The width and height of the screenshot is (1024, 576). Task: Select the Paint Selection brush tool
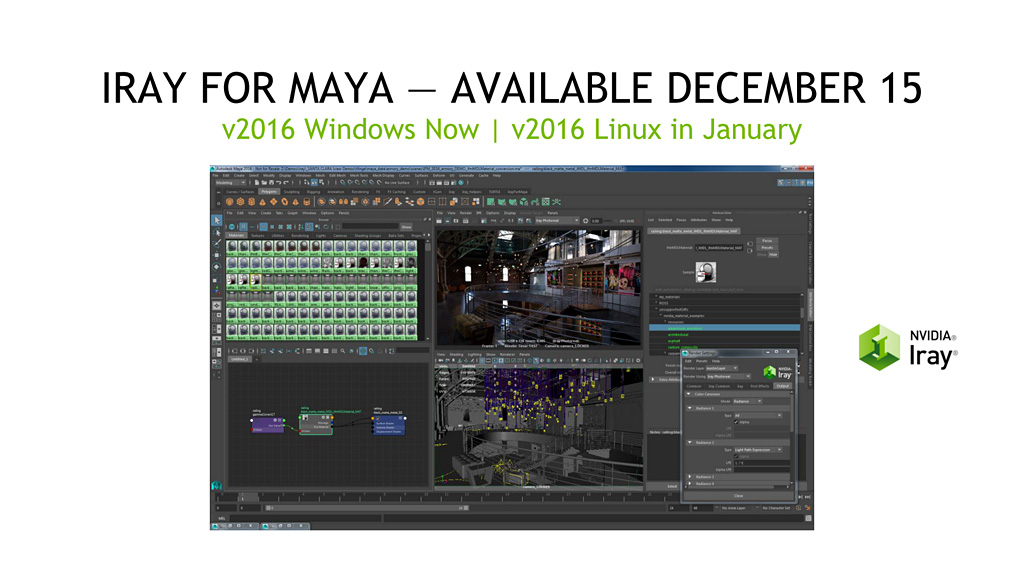pos(217,243)
